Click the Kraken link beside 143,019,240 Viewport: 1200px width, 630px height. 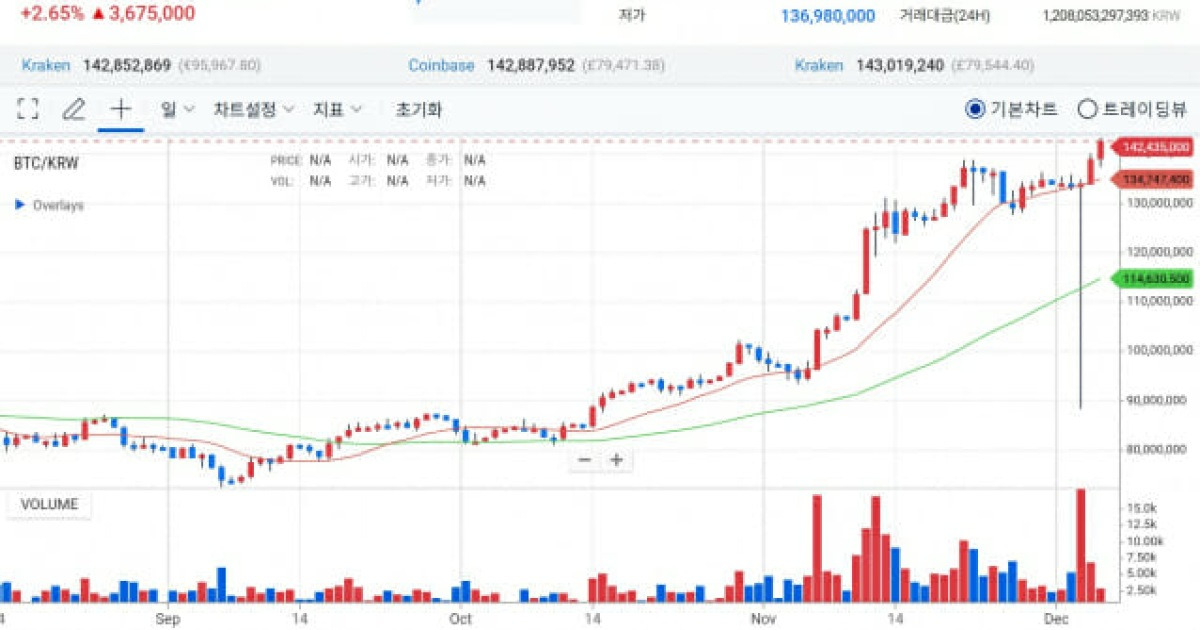819,65
